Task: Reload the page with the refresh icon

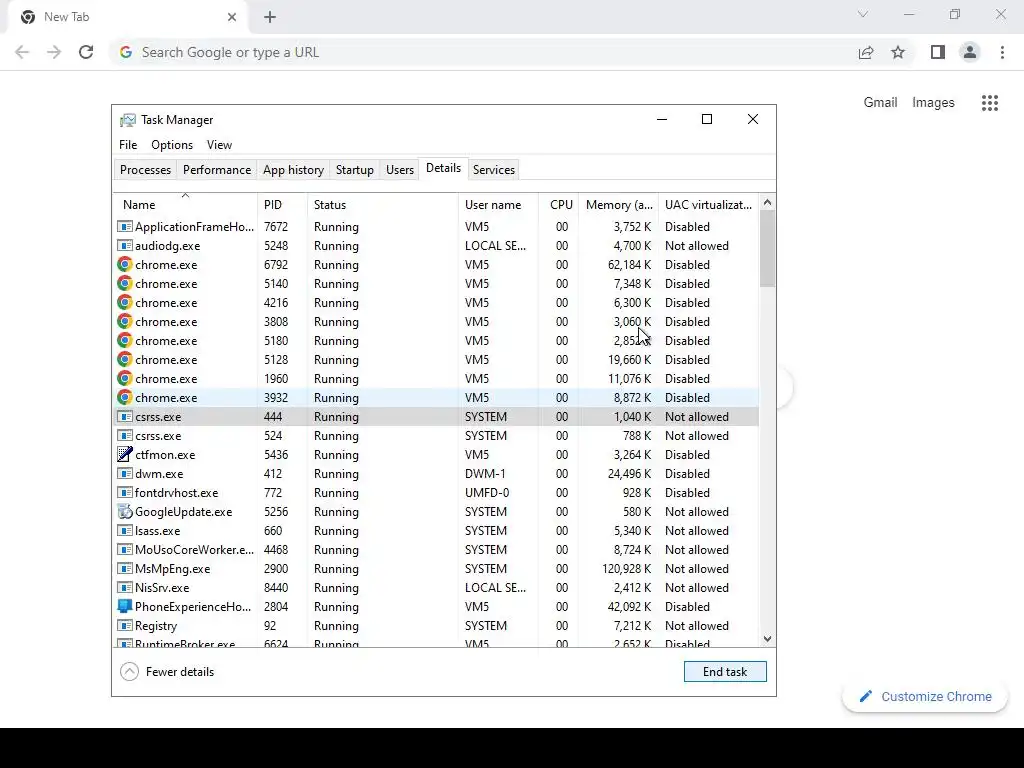Action: pos(86,52)
